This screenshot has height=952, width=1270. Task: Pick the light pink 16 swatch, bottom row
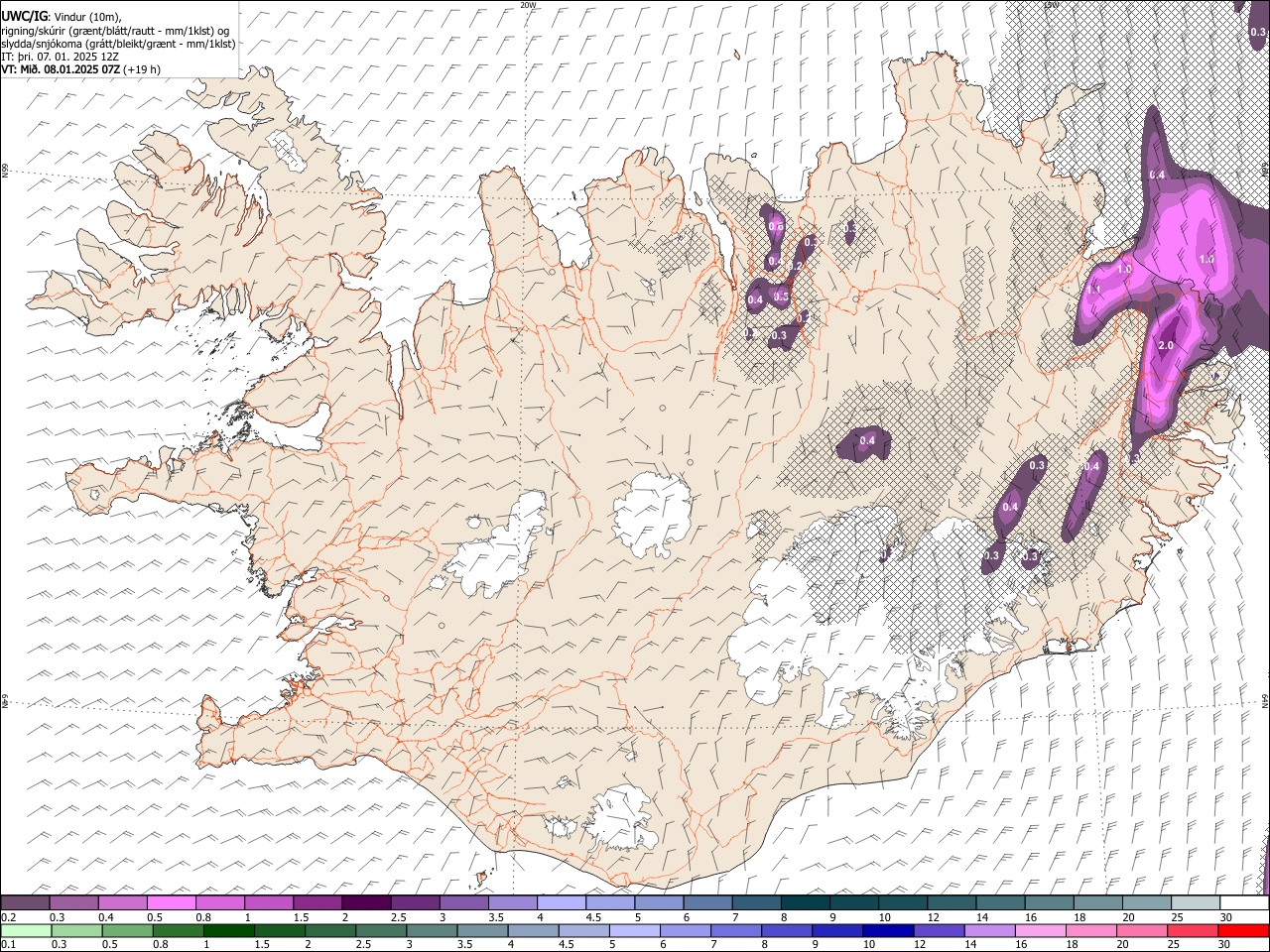[x=1042, y=930]
